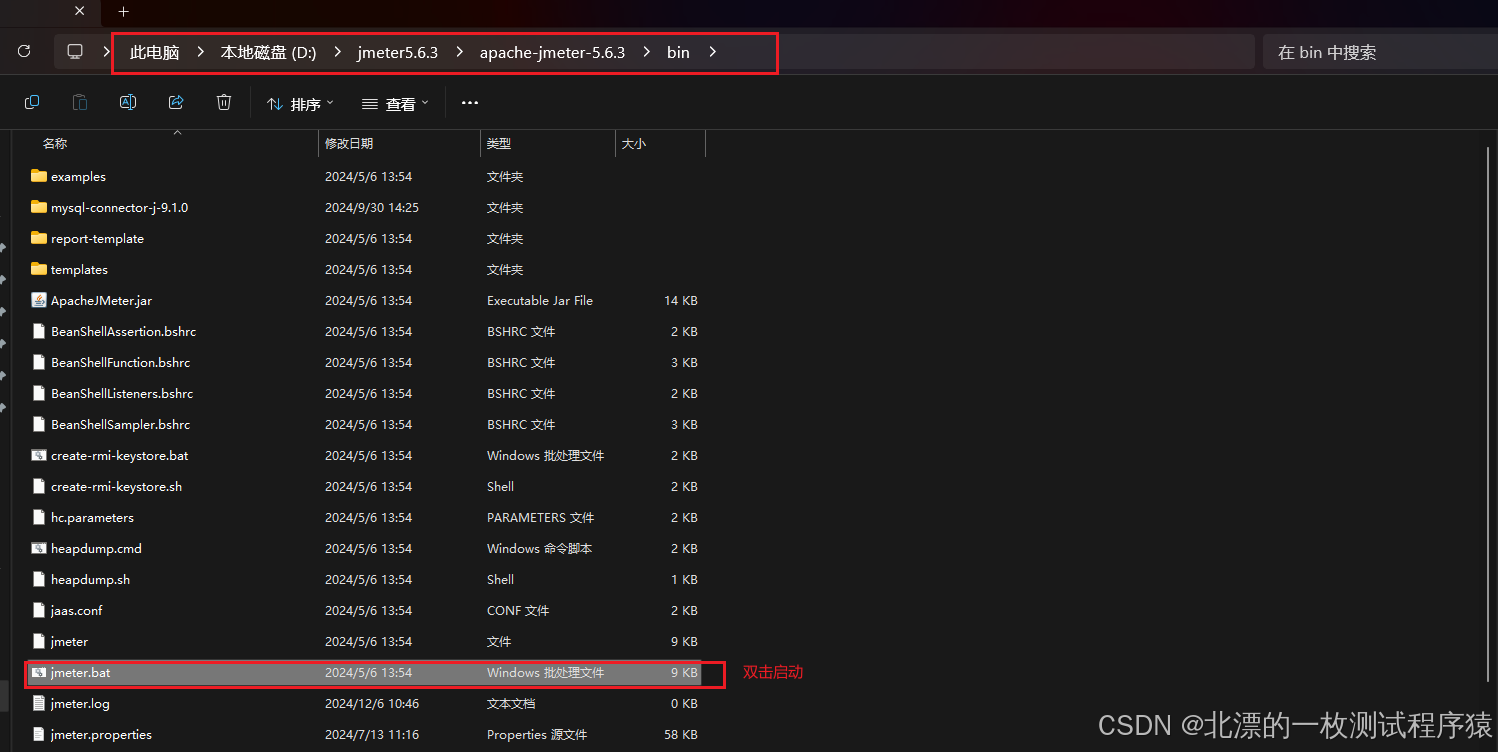The width and height of the screenshot is (1498, 752).
Task: Click the Delete trash icon
Action: pyautogui.click(x=224, y=102)
